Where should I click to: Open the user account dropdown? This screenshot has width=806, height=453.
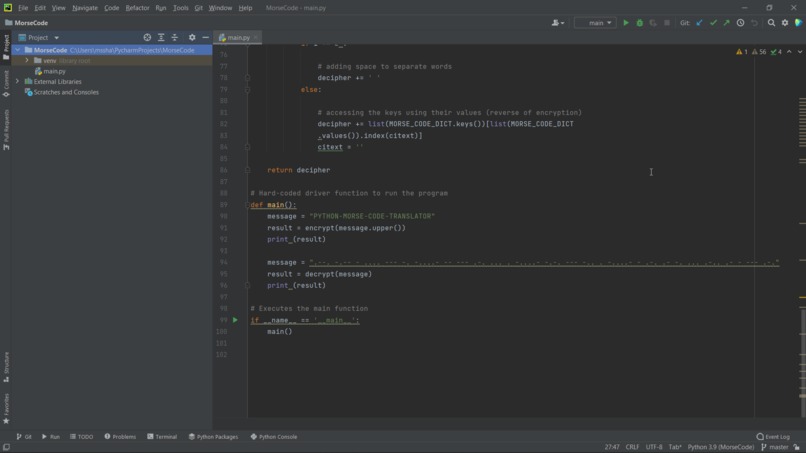click(x=558, y=23)
